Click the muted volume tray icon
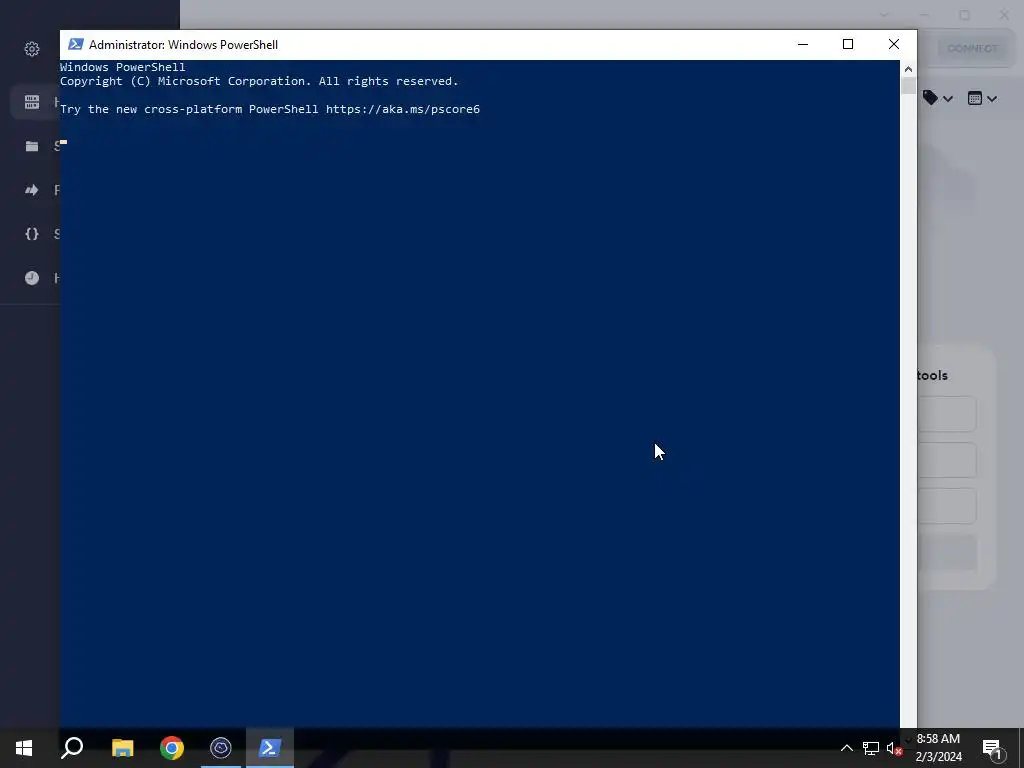This screenshot has height=768, width=1024. pos(894,748)
